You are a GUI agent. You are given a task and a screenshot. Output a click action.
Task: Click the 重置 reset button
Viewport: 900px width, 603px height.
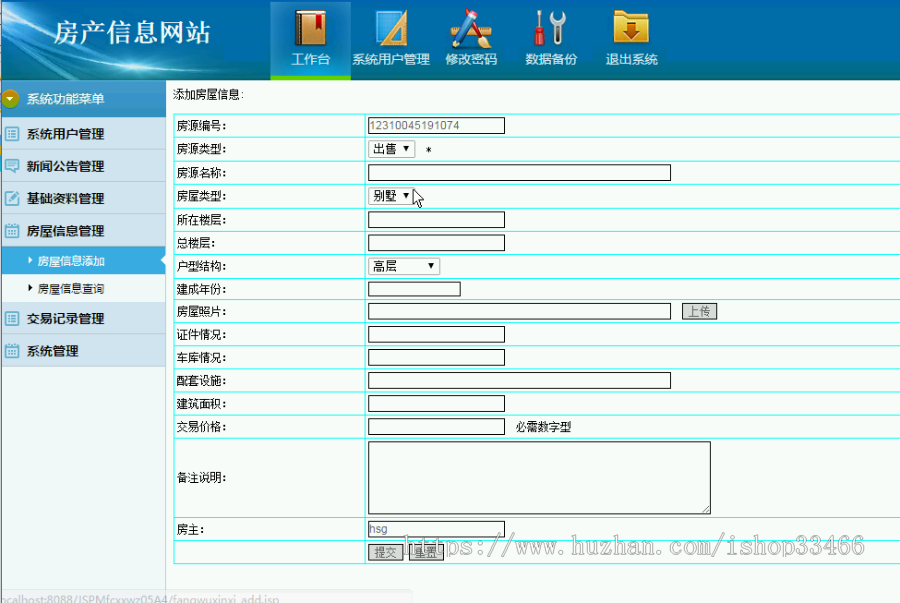[425, 551]
